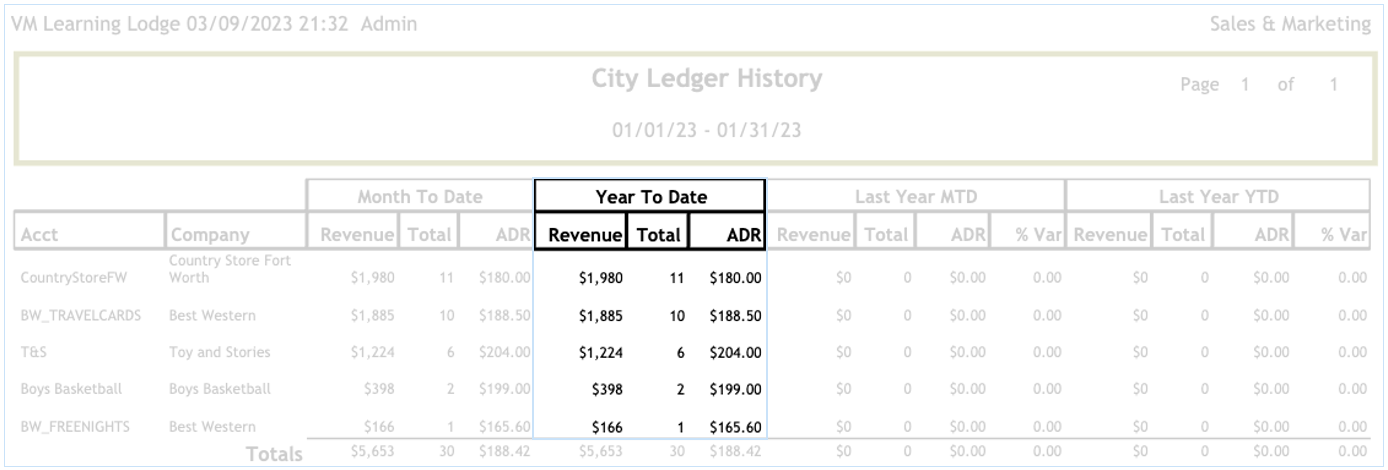Image resolution: width=1388 pixels, height=470 pixels.
Task: Select the Last Year MTD group header
Action: coord(914,198)
